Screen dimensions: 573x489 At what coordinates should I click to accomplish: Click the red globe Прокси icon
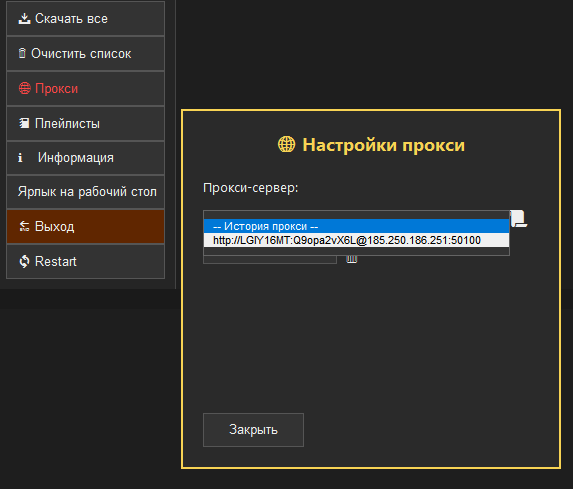[x=24, y=88]
